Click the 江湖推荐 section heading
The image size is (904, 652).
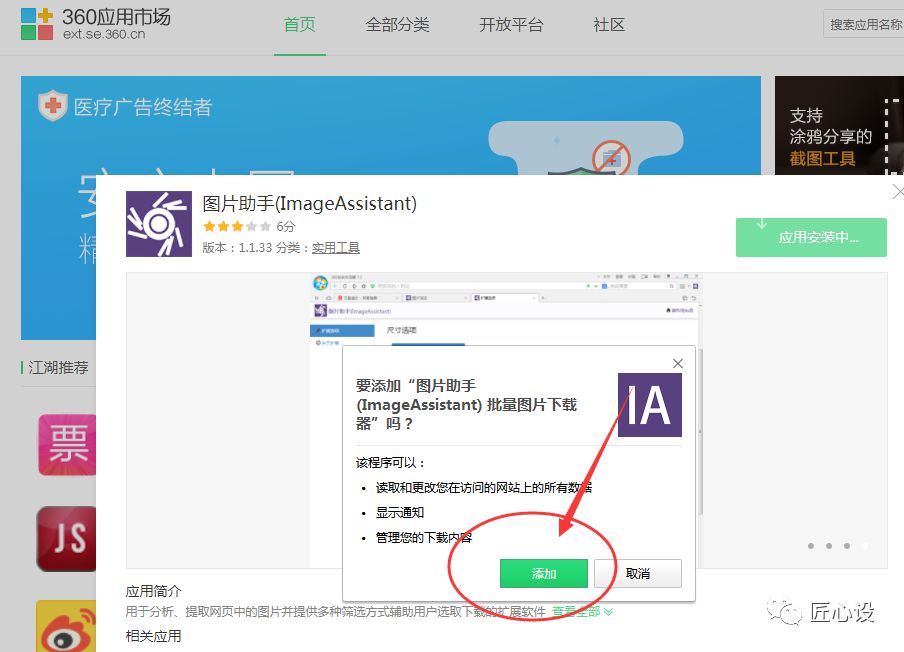[x=58, y=367]
